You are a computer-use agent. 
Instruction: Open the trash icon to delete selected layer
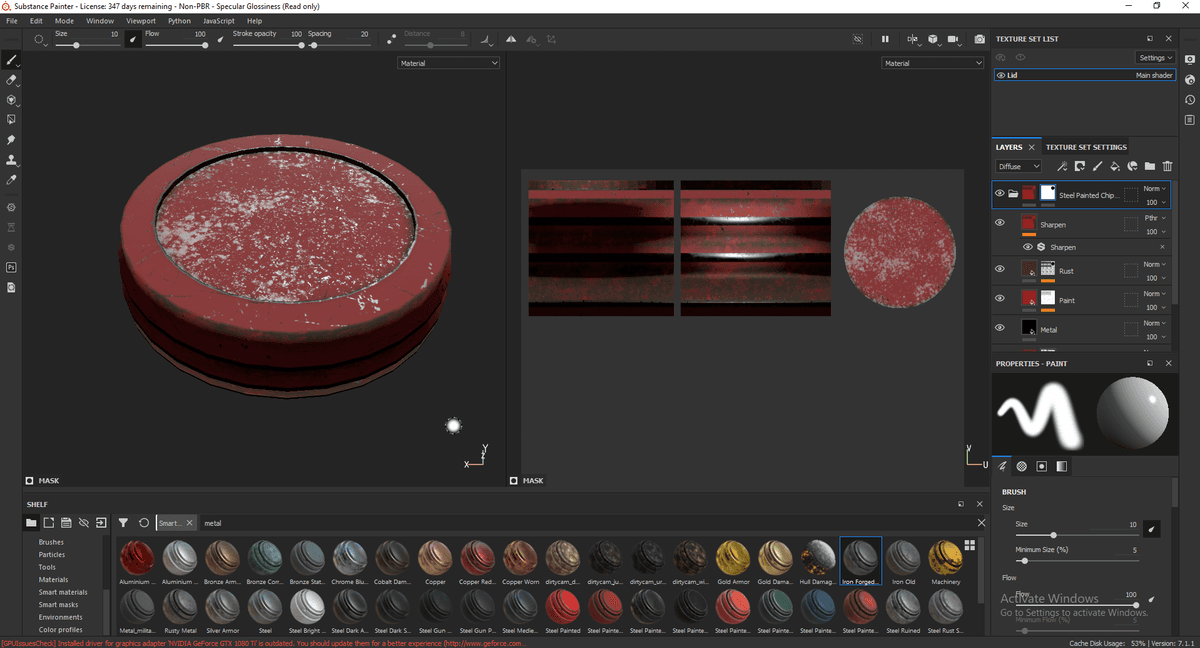point(1167,166)
